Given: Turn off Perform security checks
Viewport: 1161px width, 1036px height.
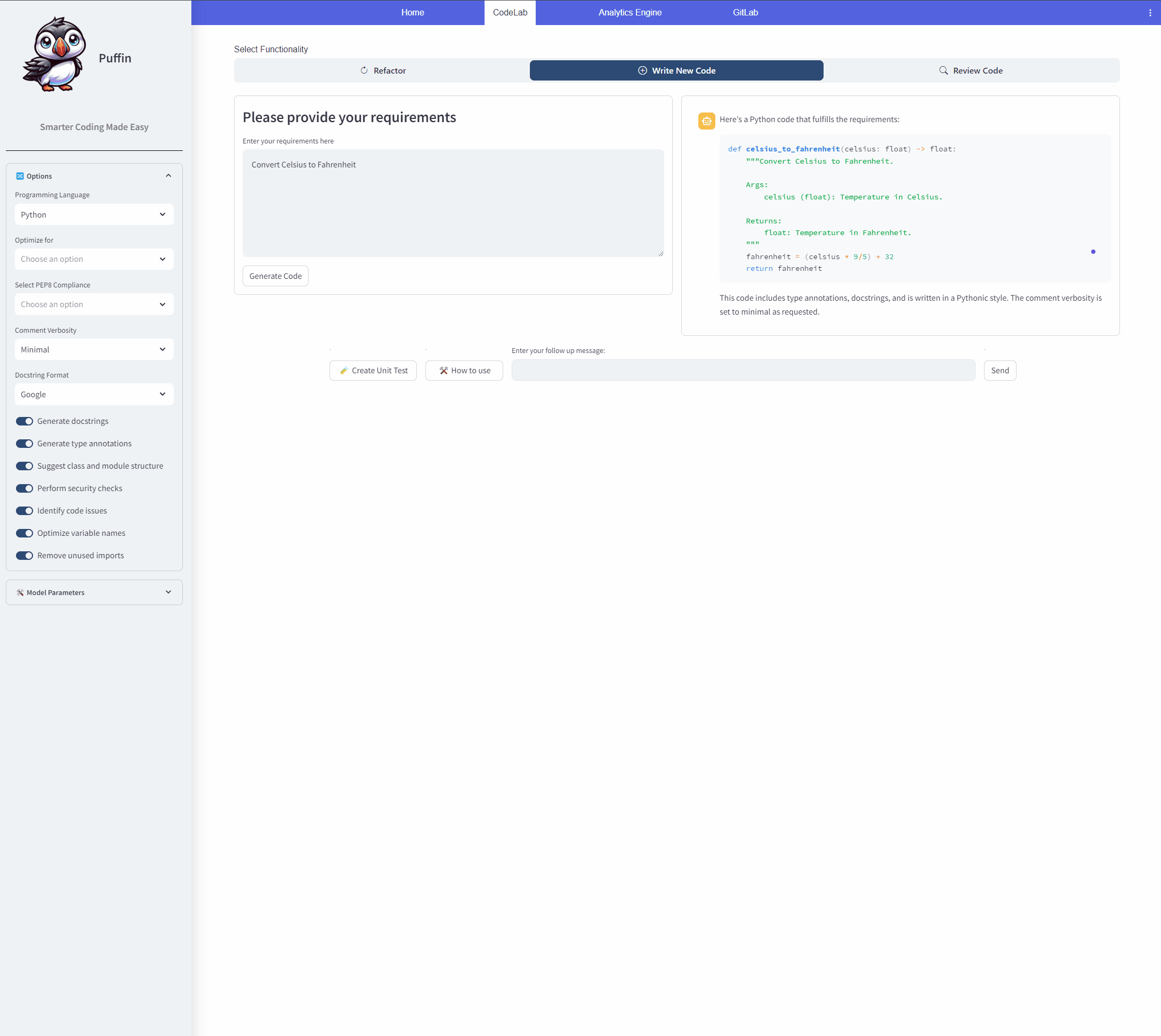Looking at the screenshot, I should point(25,488).
